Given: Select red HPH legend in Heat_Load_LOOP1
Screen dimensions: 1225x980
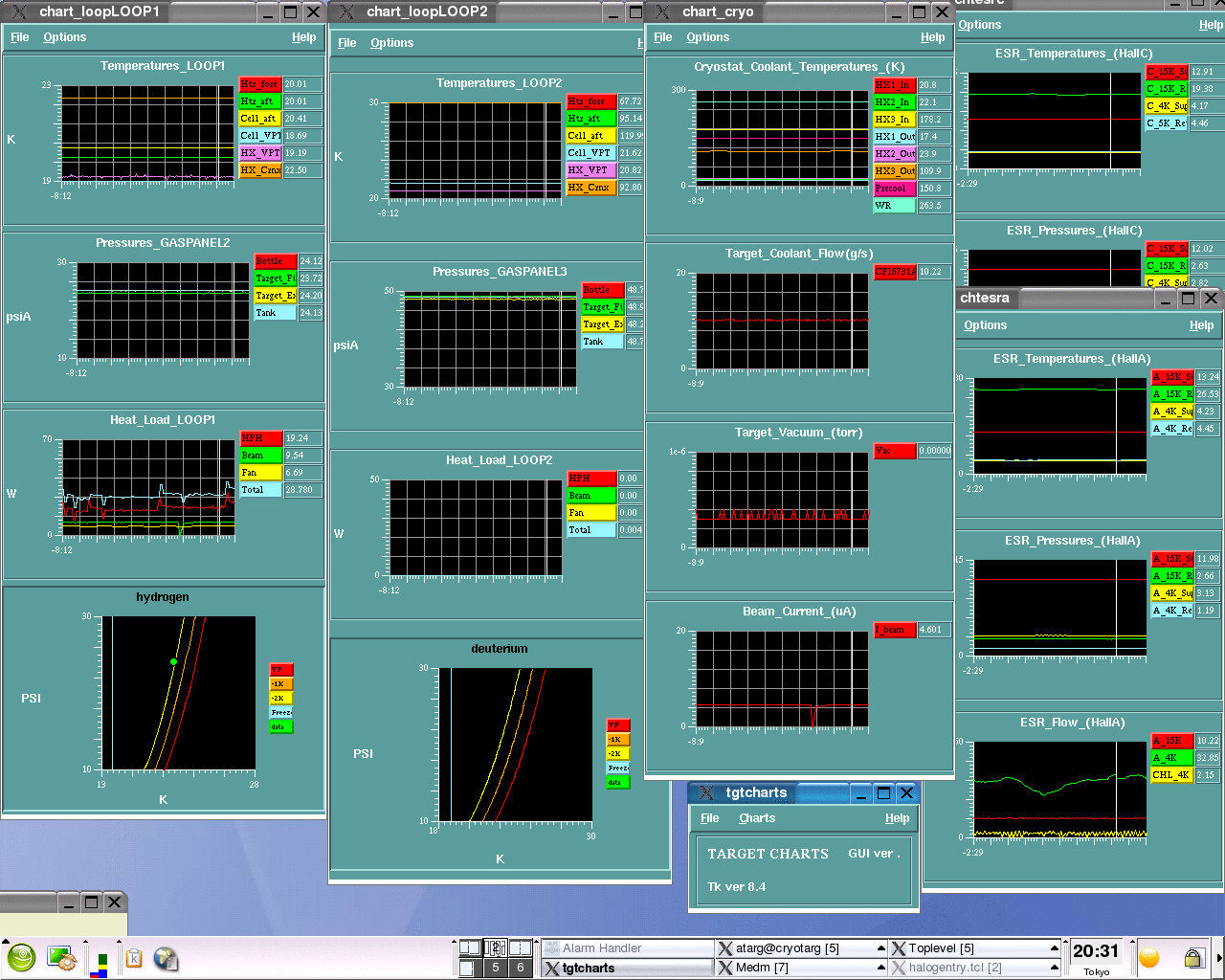Looking at the screenshot, I should coord(260,438).
